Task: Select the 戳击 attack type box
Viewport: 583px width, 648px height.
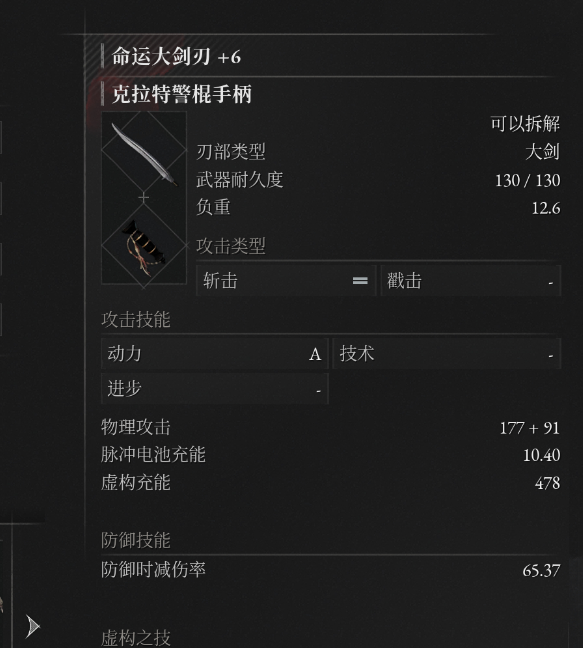Action: click(471, 281)
